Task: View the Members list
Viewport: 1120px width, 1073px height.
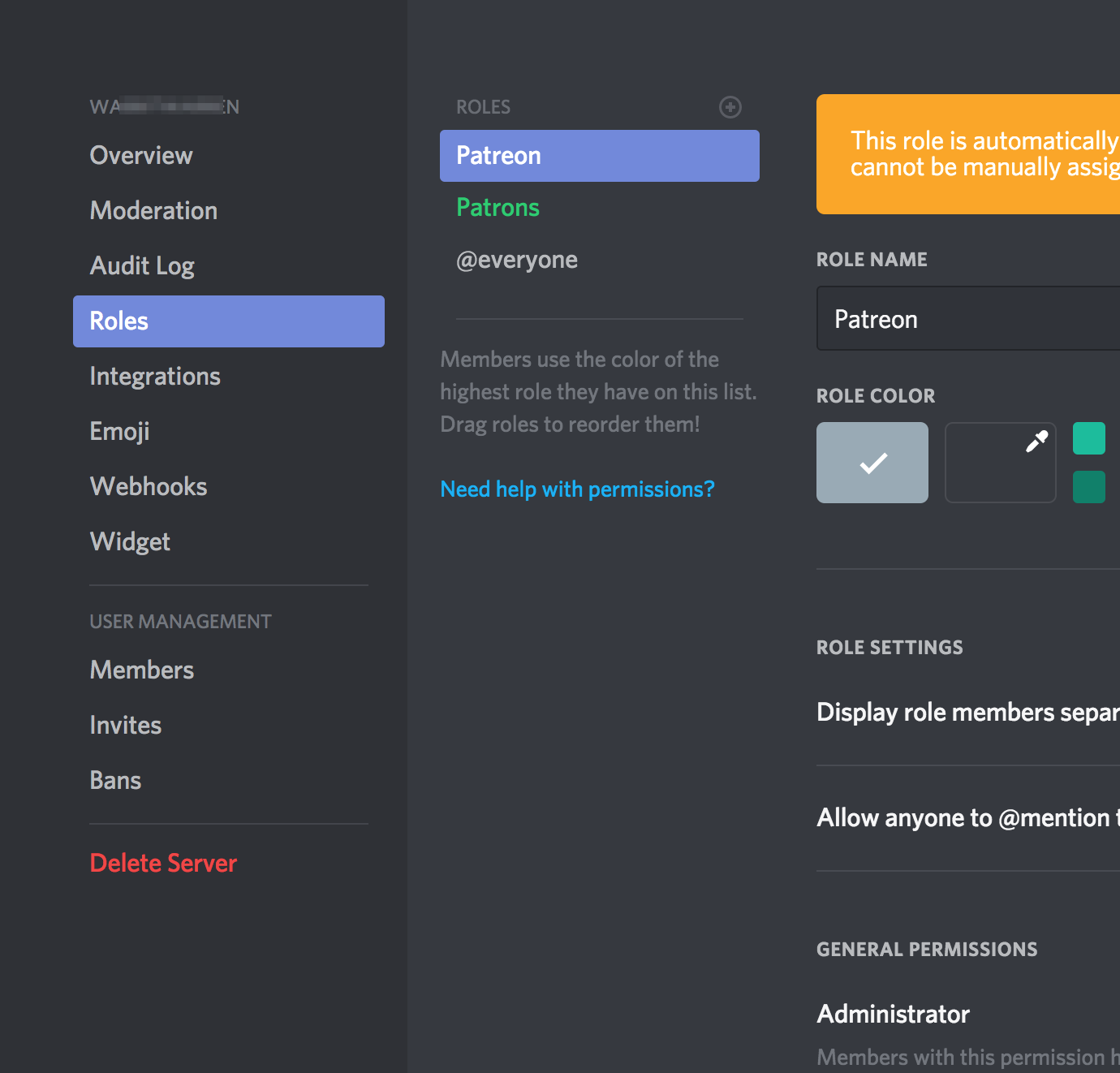Action: (x=142, y=670)
